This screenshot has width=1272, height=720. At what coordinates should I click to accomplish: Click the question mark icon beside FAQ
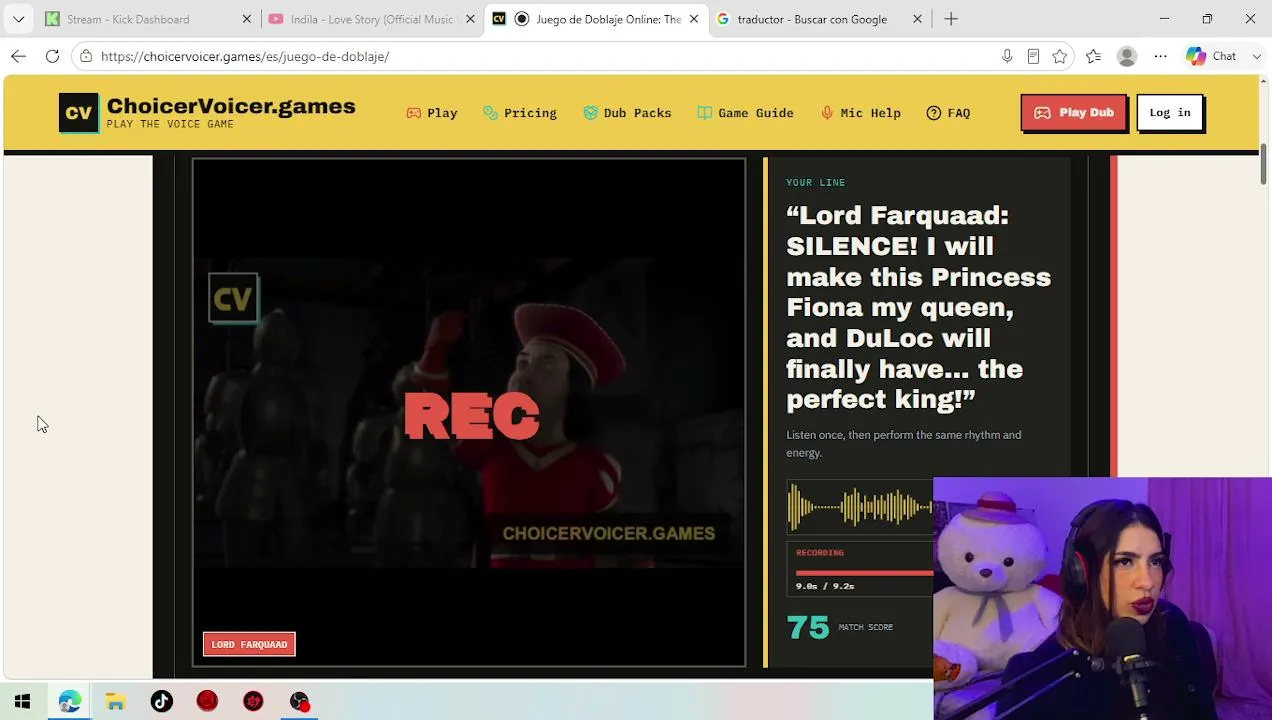pos(933,113)
